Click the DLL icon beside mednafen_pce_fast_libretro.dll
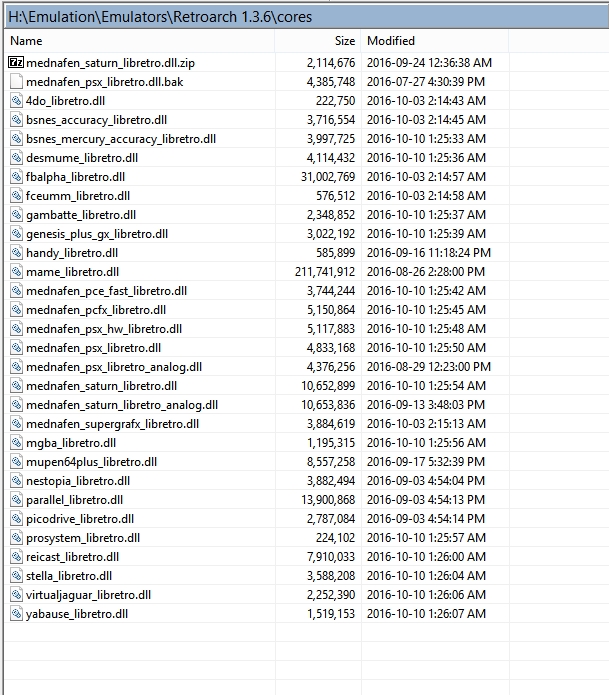Image resolution: width=609 pixels, height=695 pixels. tap(16, 291)
